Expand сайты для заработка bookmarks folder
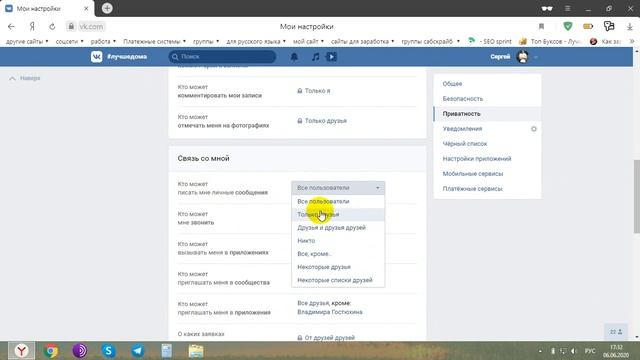Screen dimensions: 640x360 pos(362,41)
